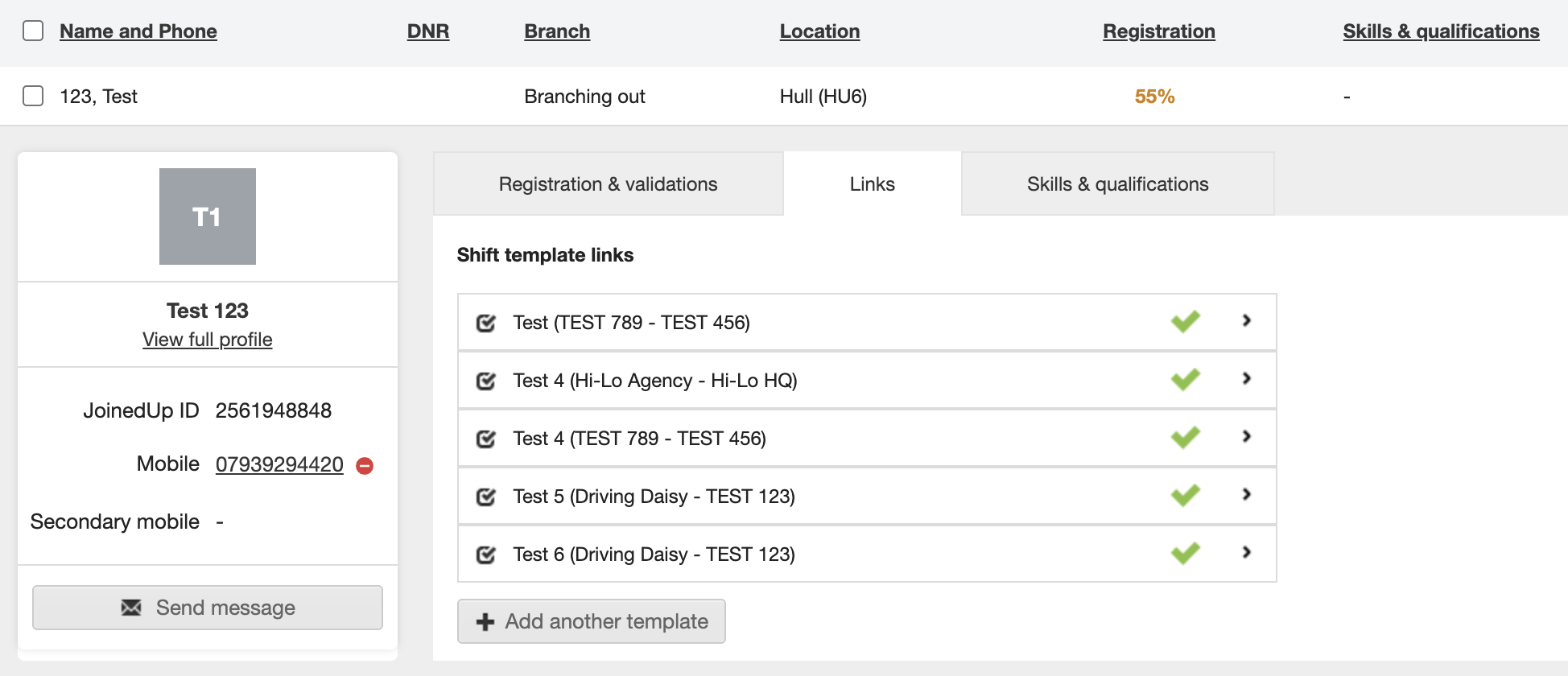The width and height of the screenshot is (1568, 676).
Task: Expand Test (TEST 789 - TEST 456) chevron
Action: pyautogui.click(x=1246, y=320)
